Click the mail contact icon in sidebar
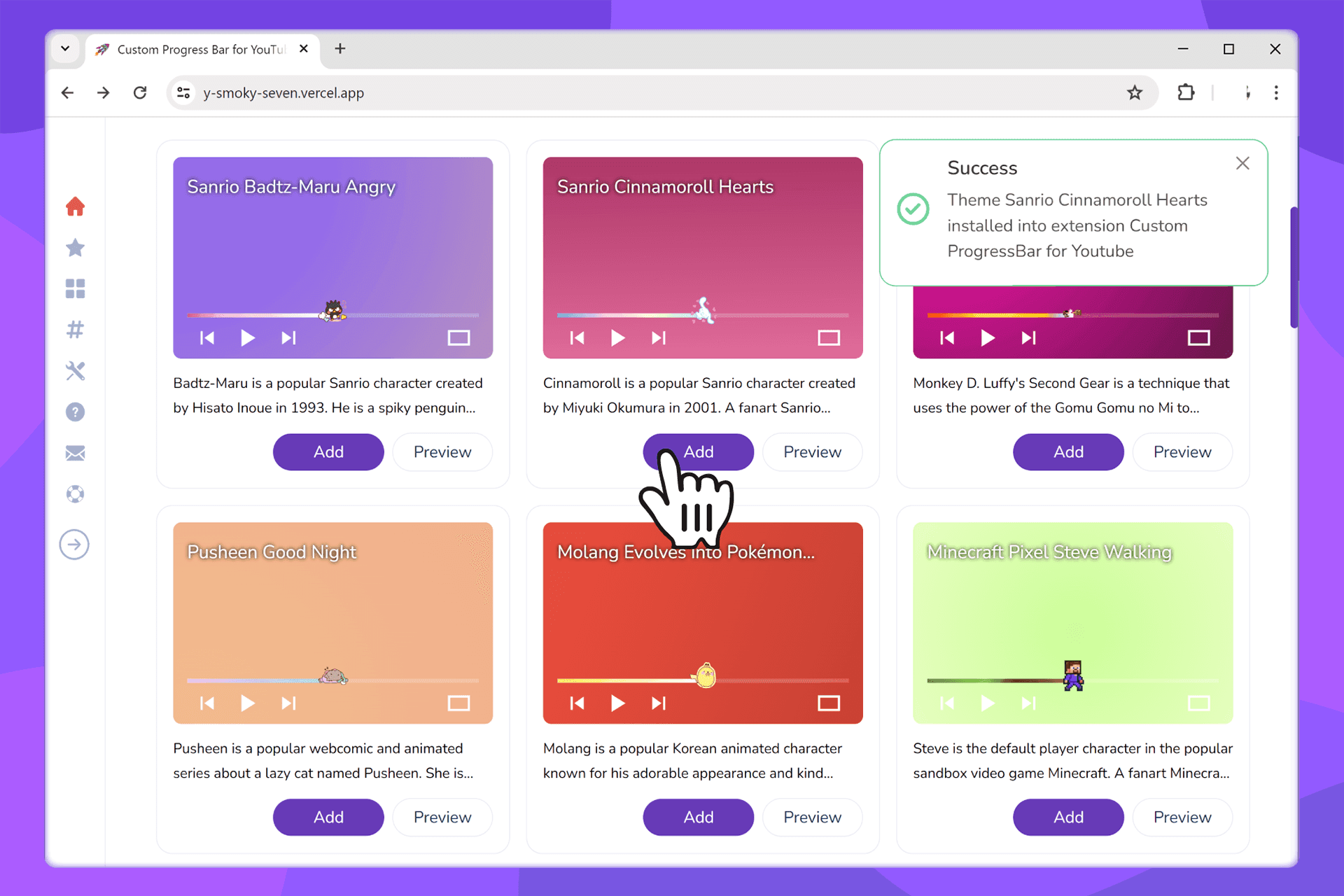The width and height of the screenshot is (1344, 896). 75,453
